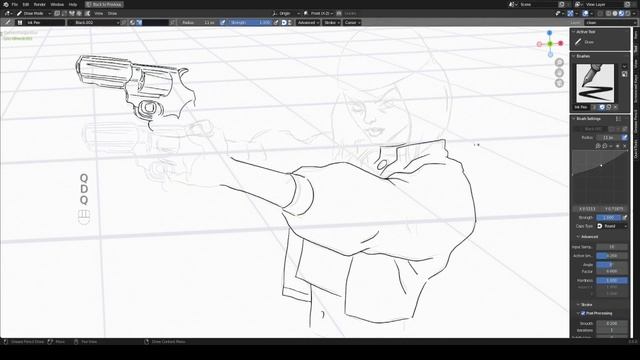This screenshot has width=640, height=360.
Task: Click the Blender logo icon
Action: pos(6,4)
